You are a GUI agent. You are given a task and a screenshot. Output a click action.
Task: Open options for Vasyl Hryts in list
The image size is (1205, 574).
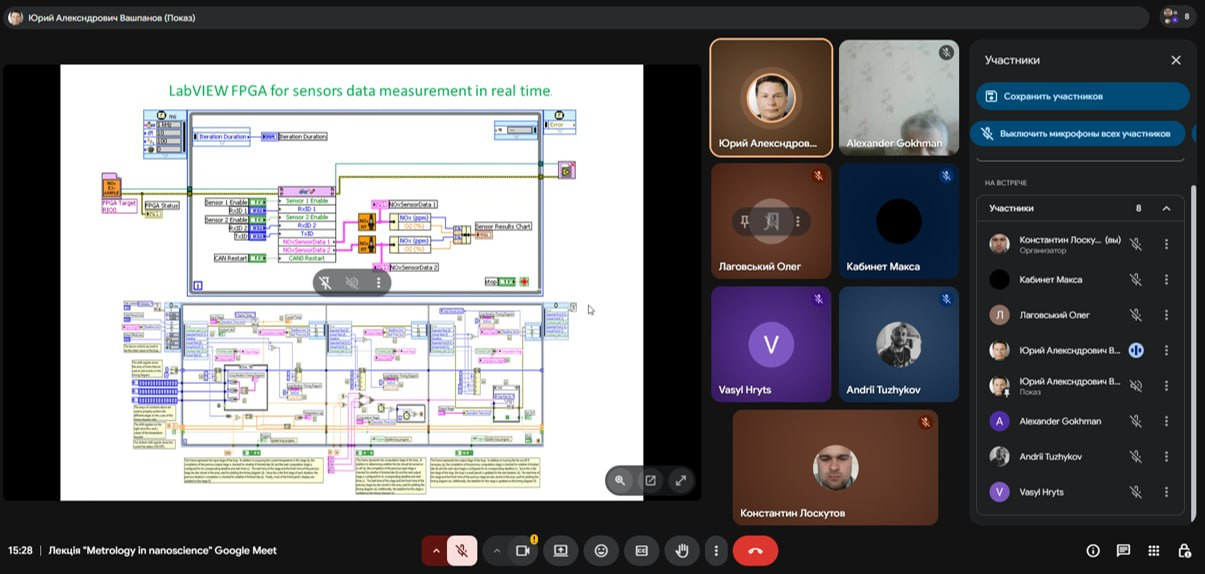tap(1166, 492)
